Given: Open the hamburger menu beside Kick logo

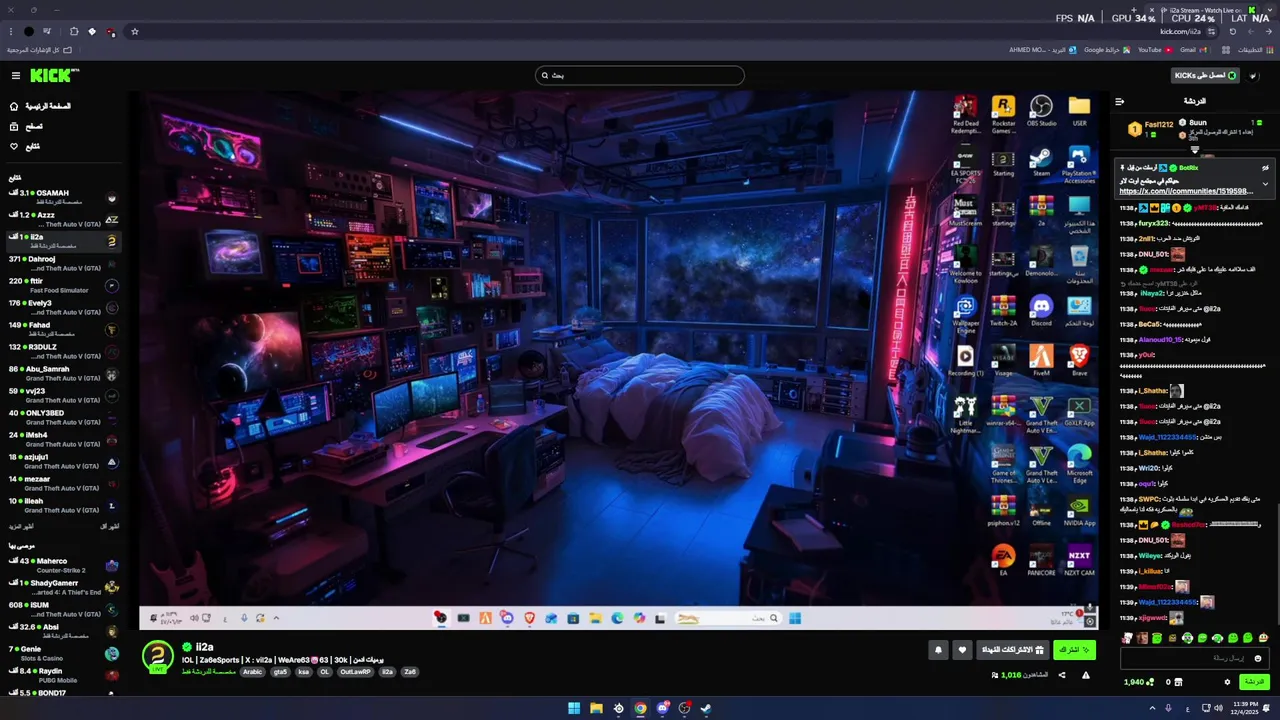Looking at the screenshot, I should click(x=15, y=76).
